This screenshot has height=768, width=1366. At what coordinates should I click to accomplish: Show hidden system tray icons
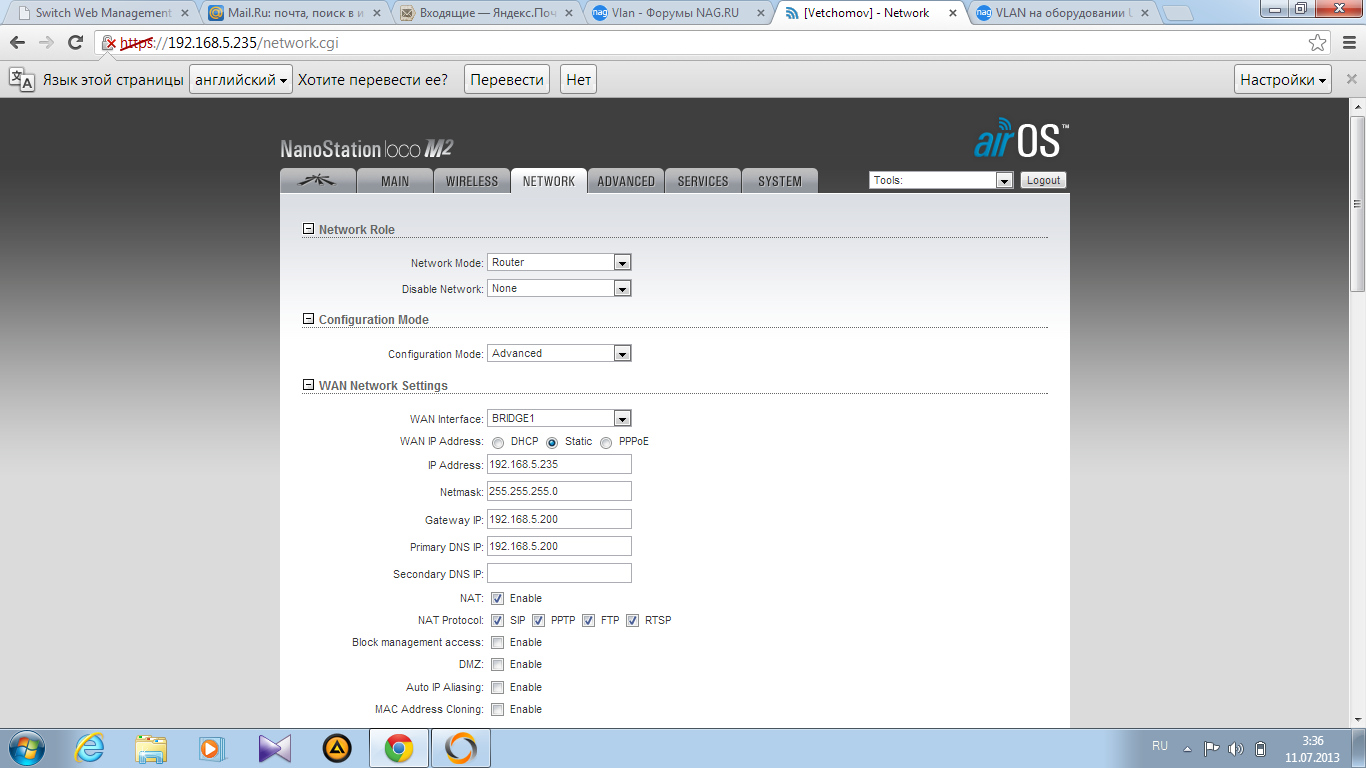[x=1187, y=748]
